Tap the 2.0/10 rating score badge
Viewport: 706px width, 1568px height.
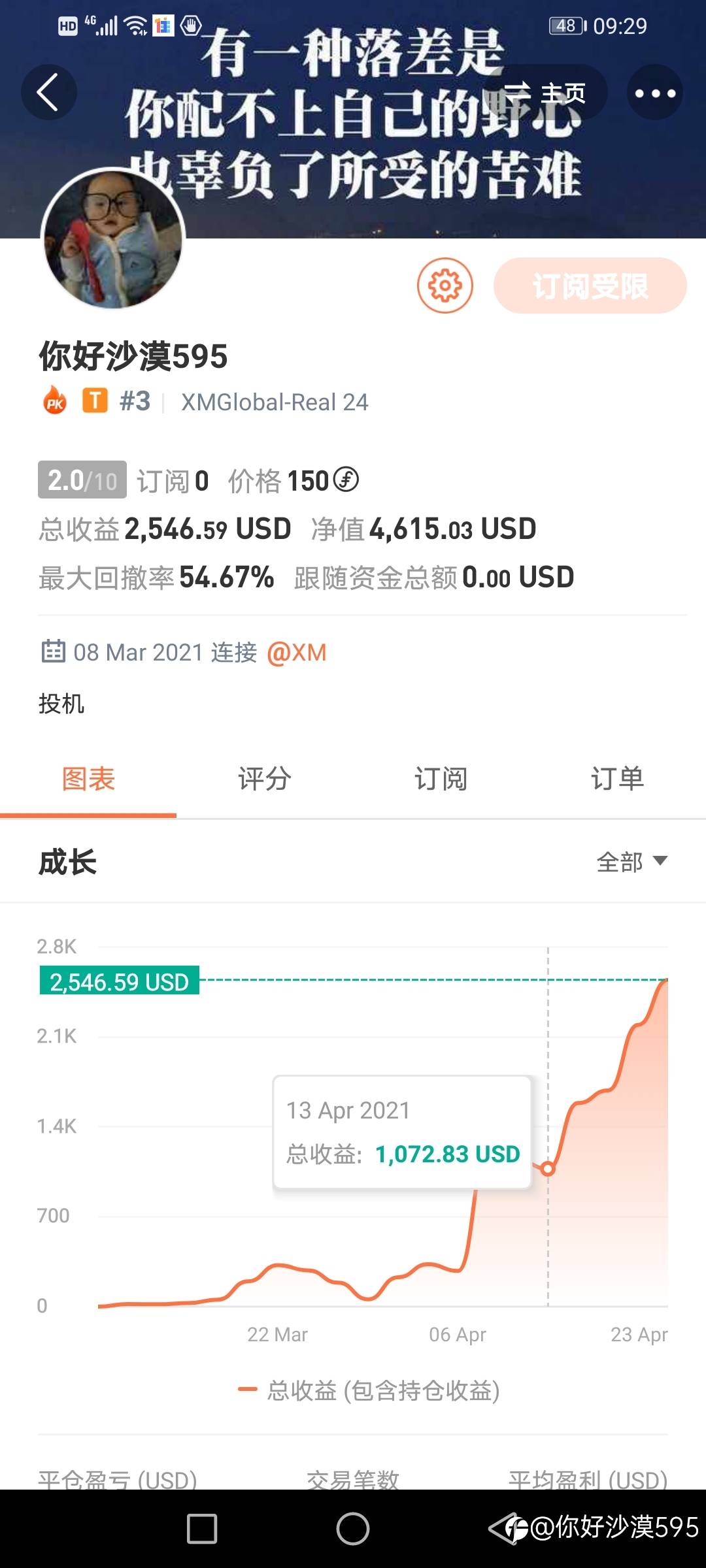click(82, 480)
